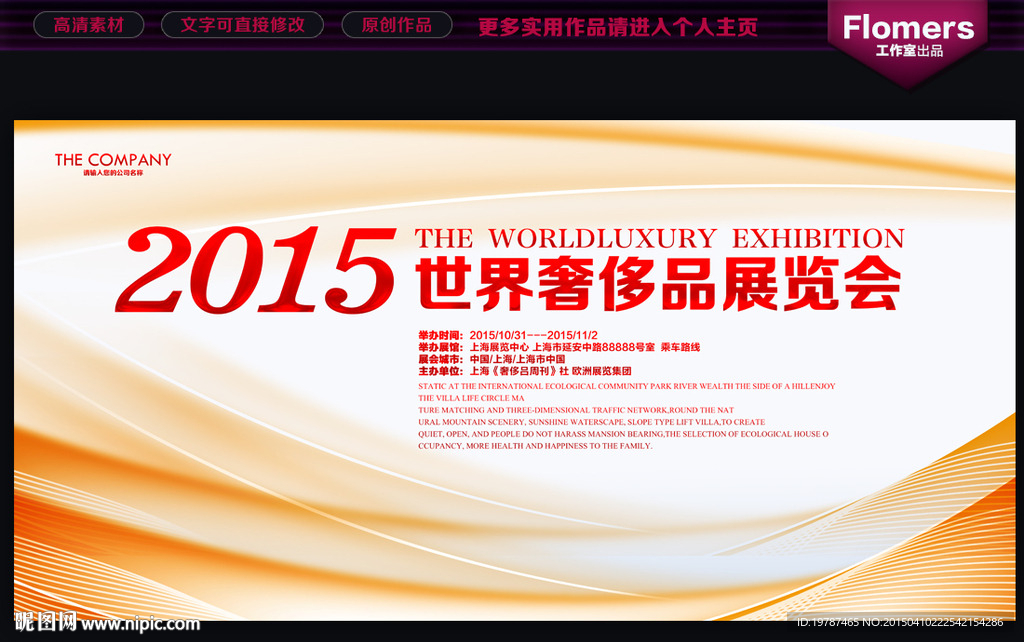1024x642 pixels.
Task: Click THE WORLDLUXURY EXHIBITION heading
Action: (660, 238)
